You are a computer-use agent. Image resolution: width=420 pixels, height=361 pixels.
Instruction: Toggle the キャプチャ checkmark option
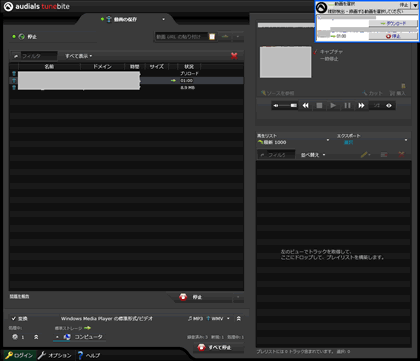pyautogui.click(x=315, y=52)
